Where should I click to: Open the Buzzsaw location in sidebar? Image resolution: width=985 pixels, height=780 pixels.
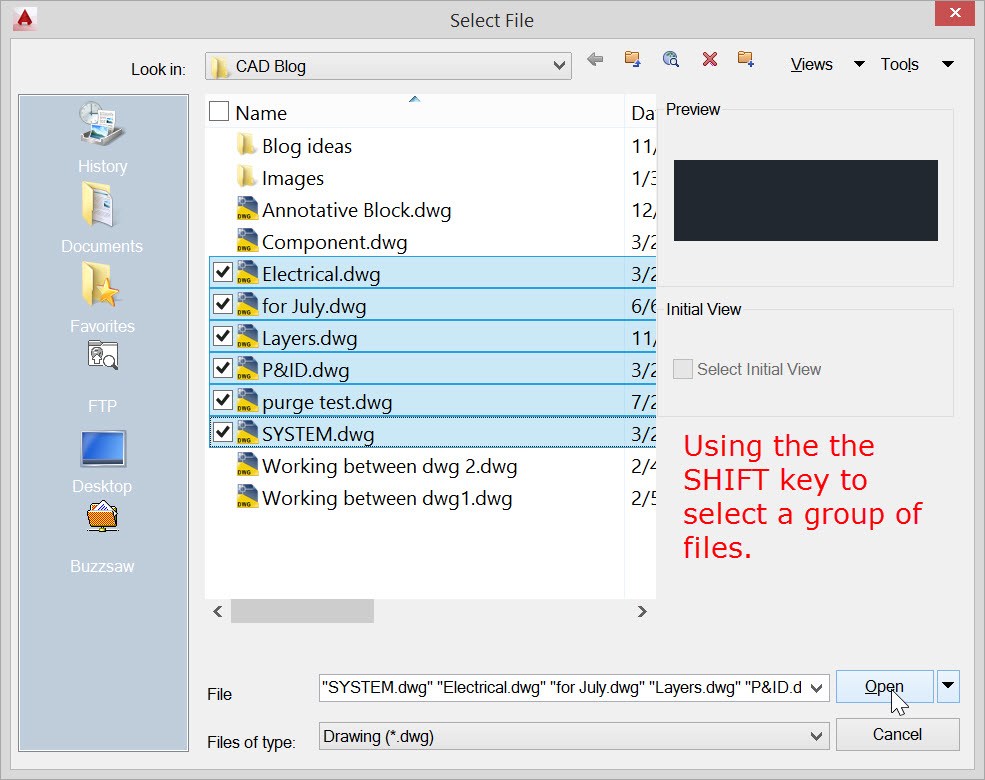[102, 537]
